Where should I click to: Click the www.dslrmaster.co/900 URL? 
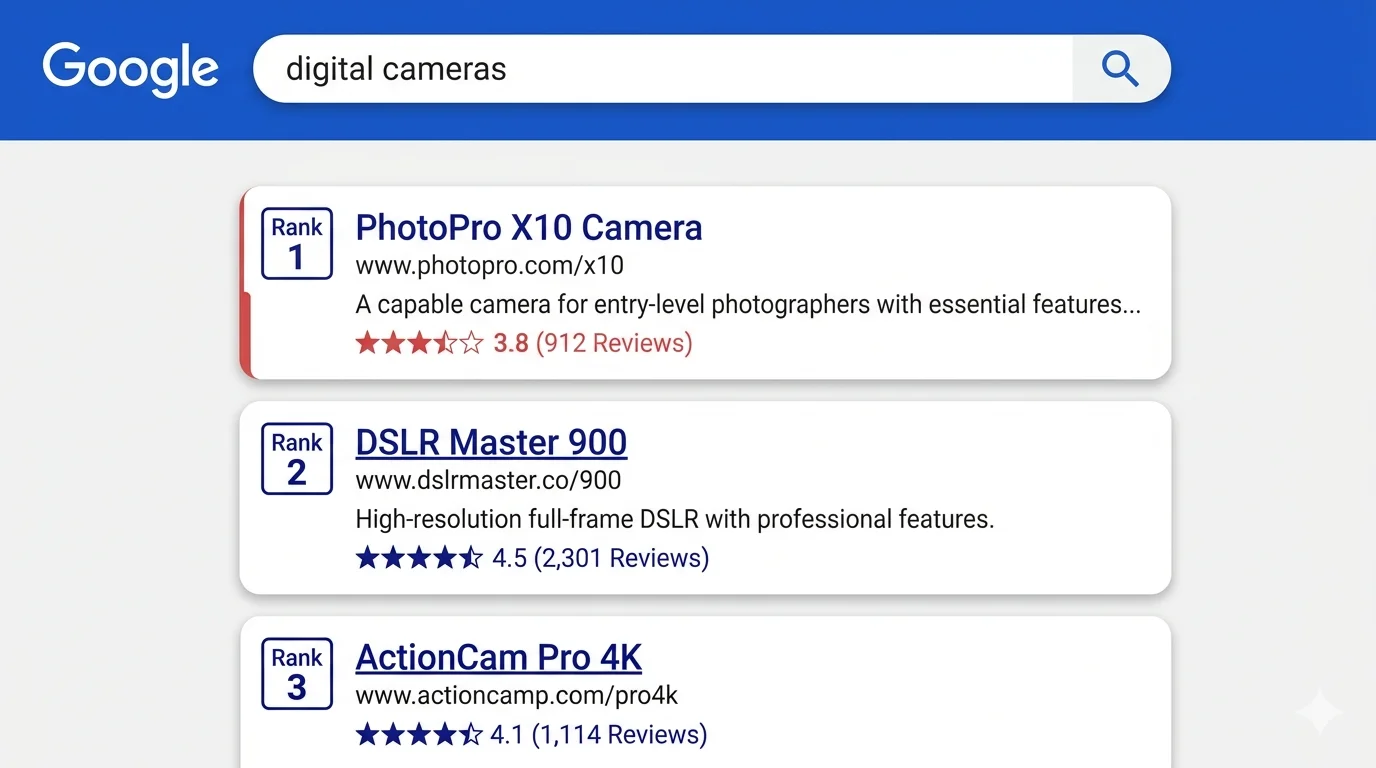pos(488,480)
